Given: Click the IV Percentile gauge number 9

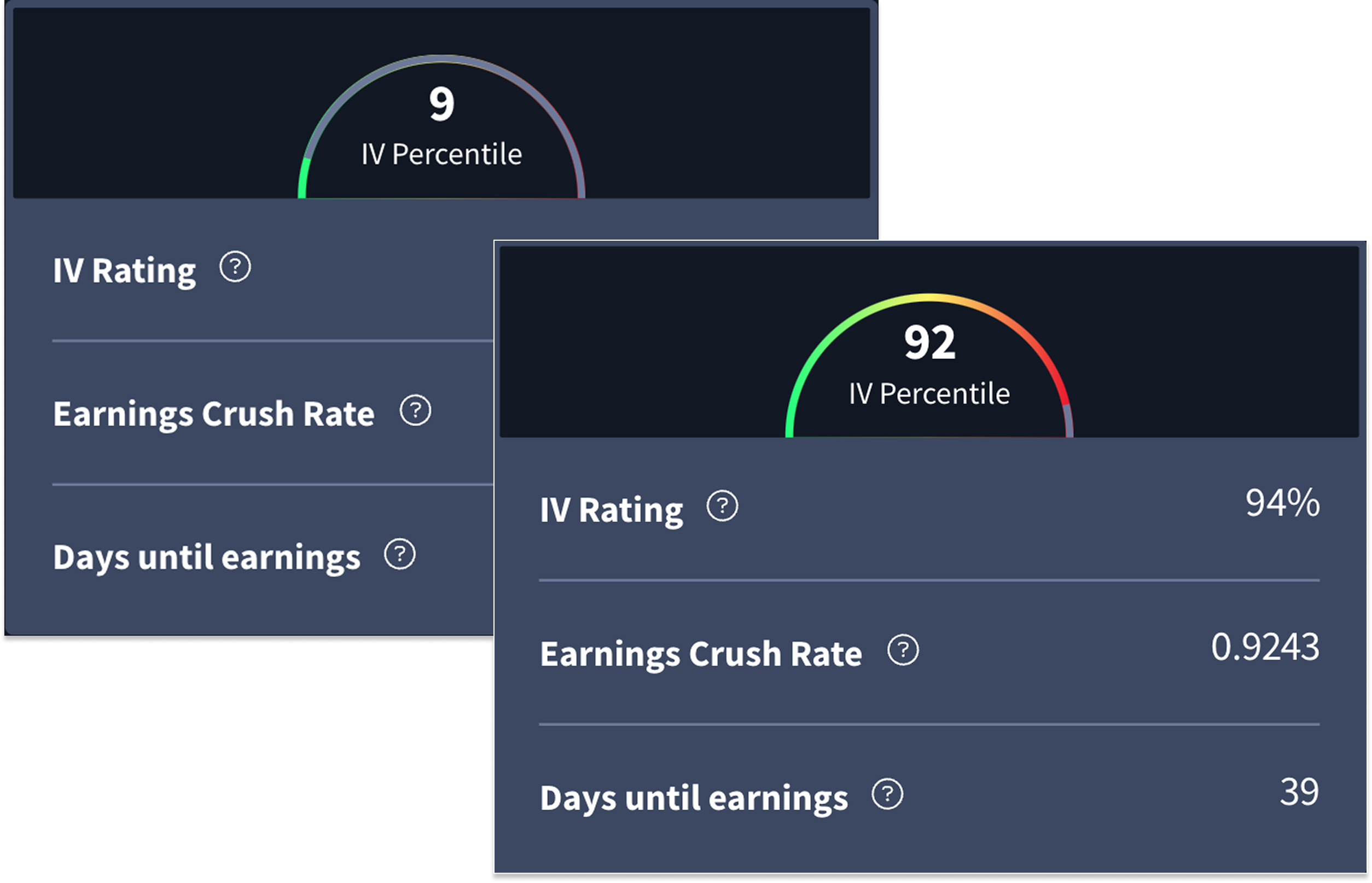Looking at the screenshot, I should click(441, 104).
